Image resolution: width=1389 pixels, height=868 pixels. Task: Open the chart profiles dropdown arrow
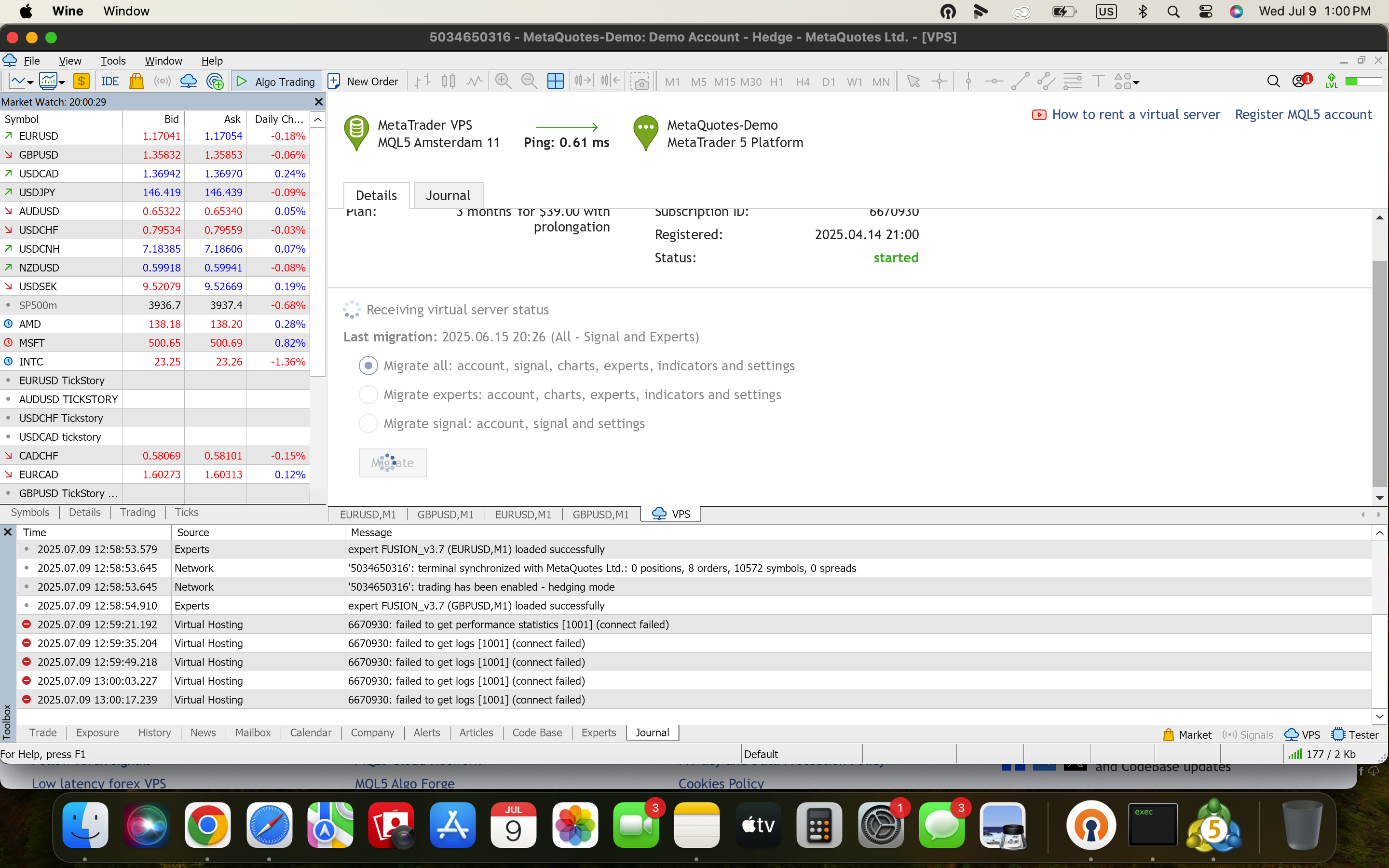[x=61, y=82]
